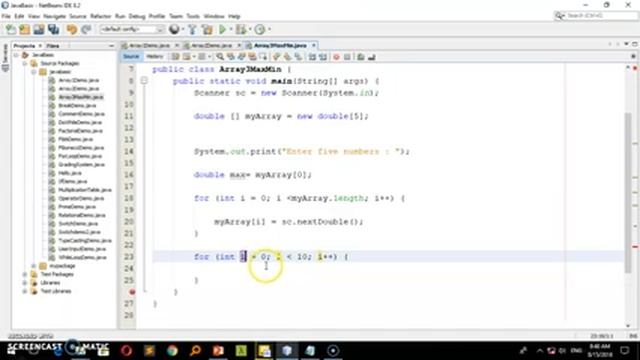Click the New File toolbar icon
The image size is (640, 360).
pyautogui.click(x=11, y=29)
